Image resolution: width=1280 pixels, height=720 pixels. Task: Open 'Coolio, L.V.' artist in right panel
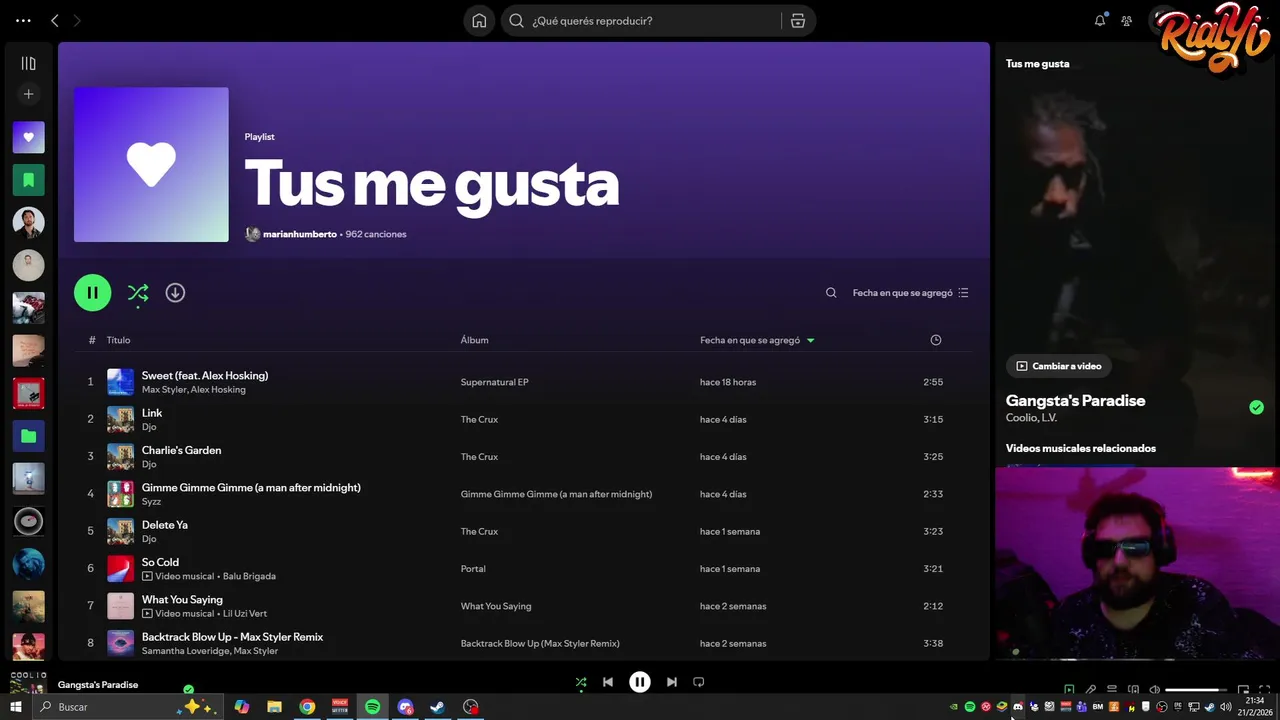[1031, 418]
